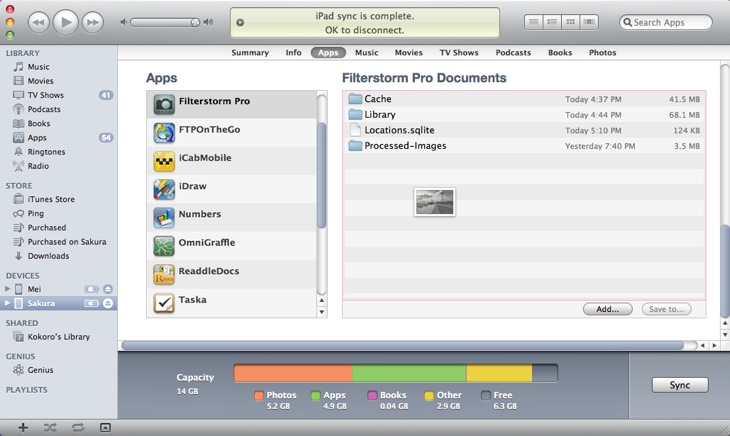The image size is (730, 436).
Task: Eject the Sakura device
Action: (x=108, y=303)
